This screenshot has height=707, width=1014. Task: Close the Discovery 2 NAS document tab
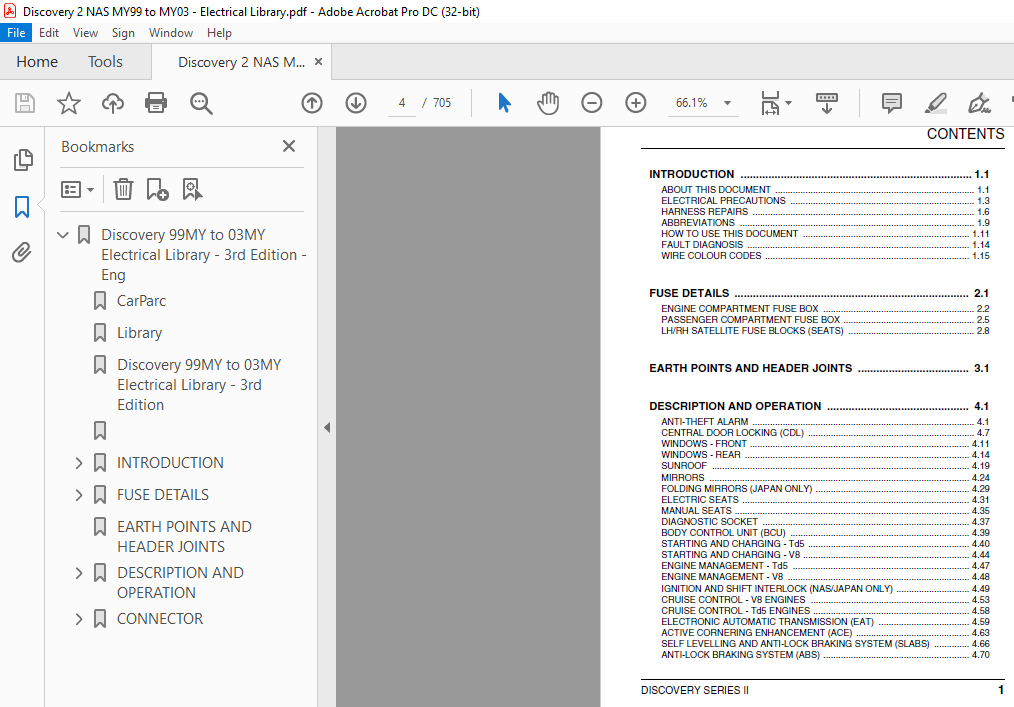pos(318,61)
